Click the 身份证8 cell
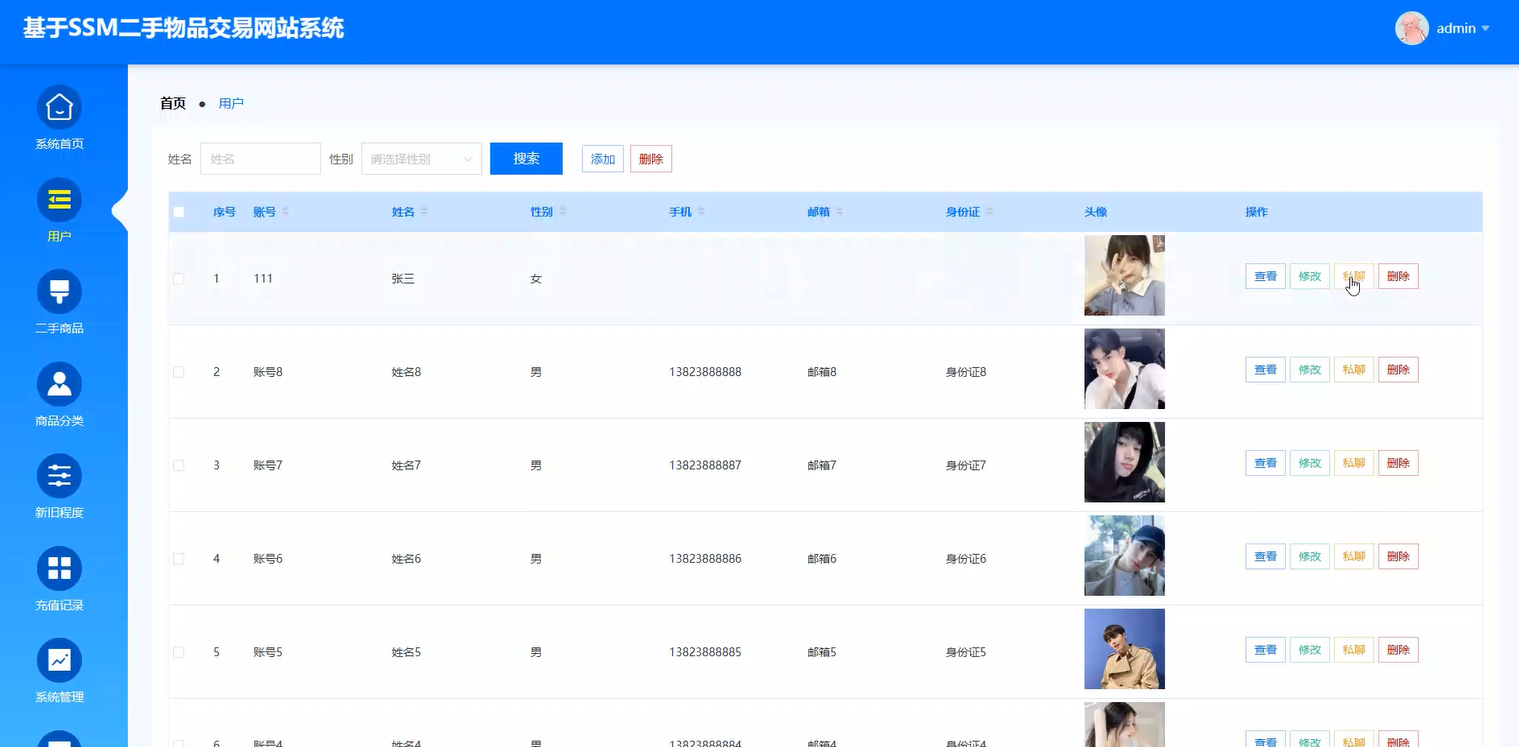 point(966,372)
